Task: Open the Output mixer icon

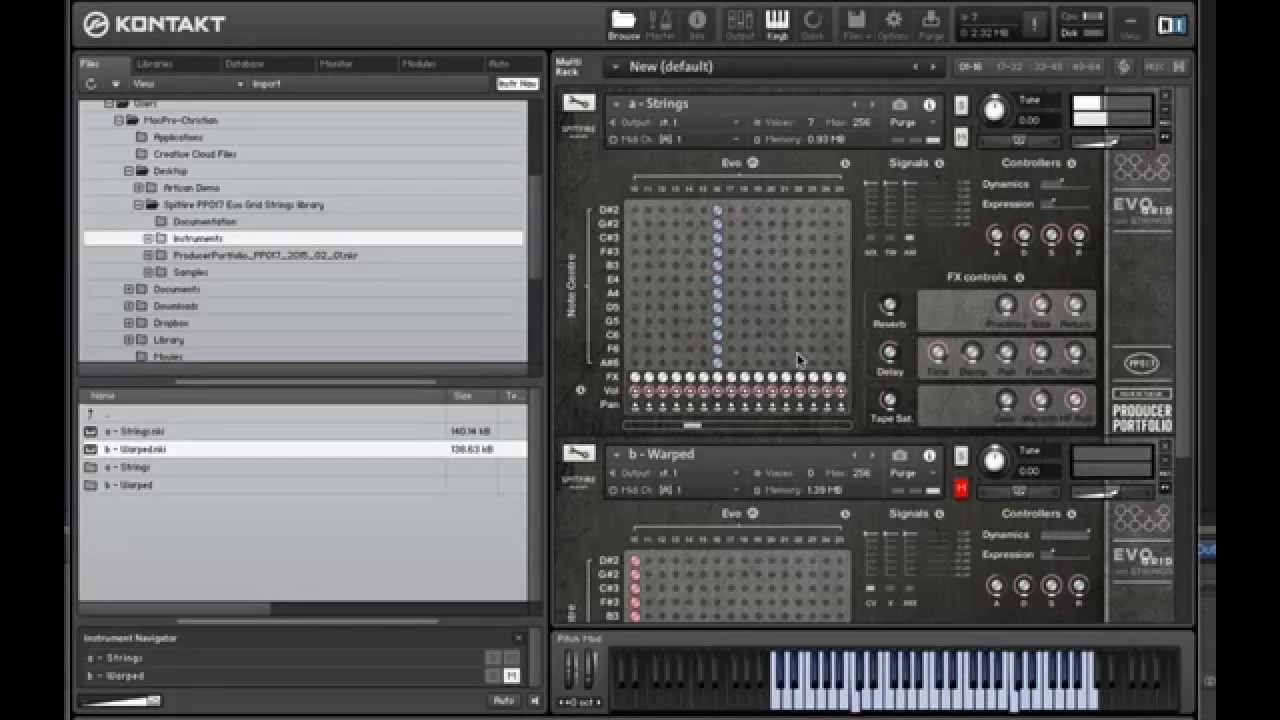Action: click(x=740, y=24)
